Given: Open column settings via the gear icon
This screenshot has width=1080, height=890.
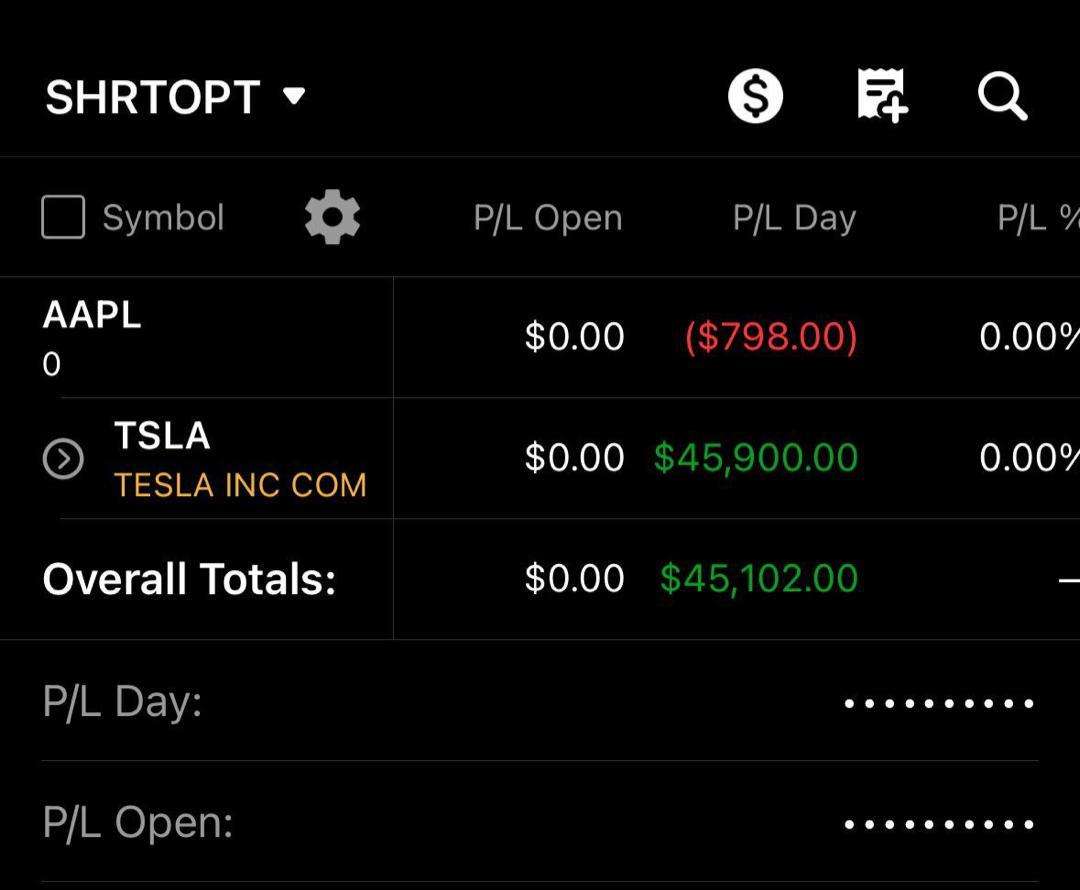Looking at the screenshot, I should (331, 216).
